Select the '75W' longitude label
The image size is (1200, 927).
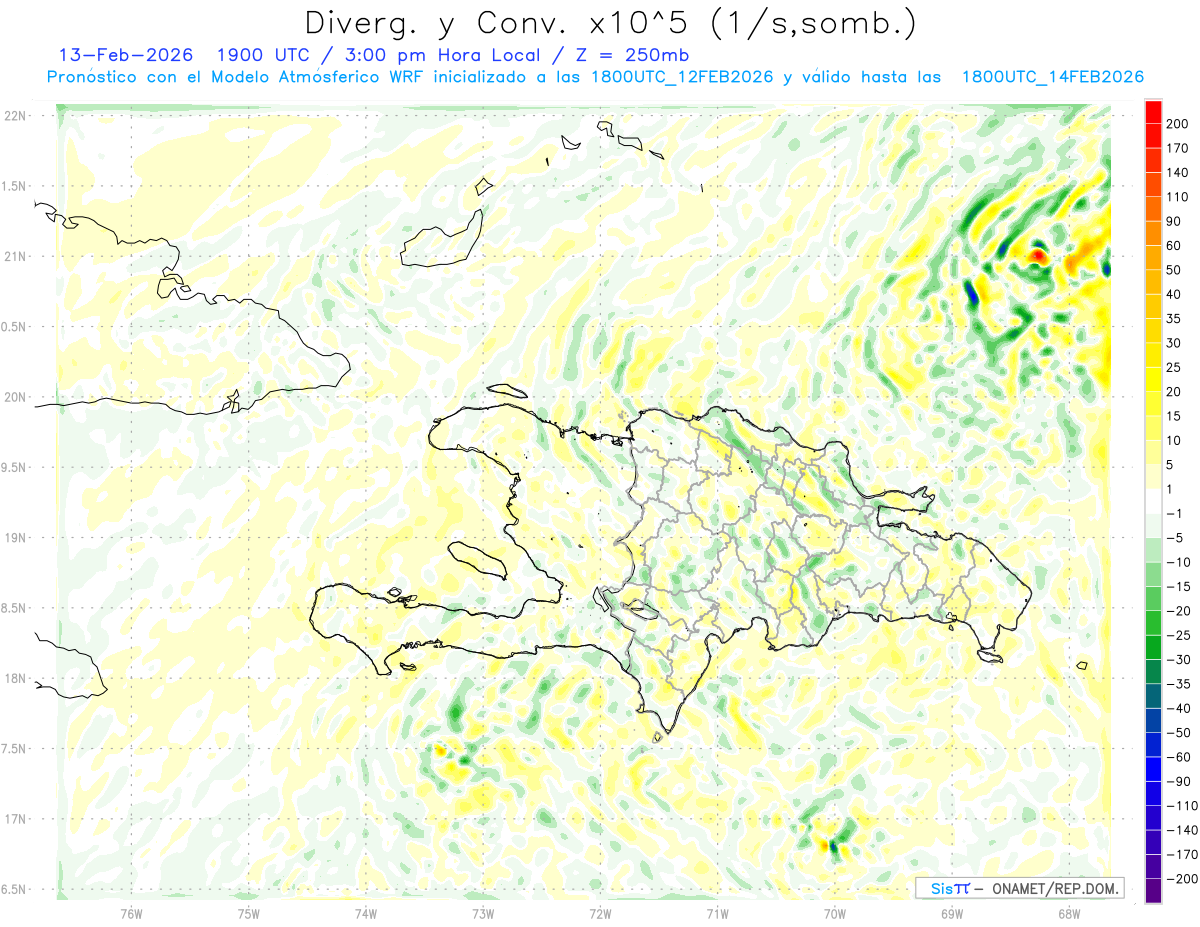tap(249, 913)
